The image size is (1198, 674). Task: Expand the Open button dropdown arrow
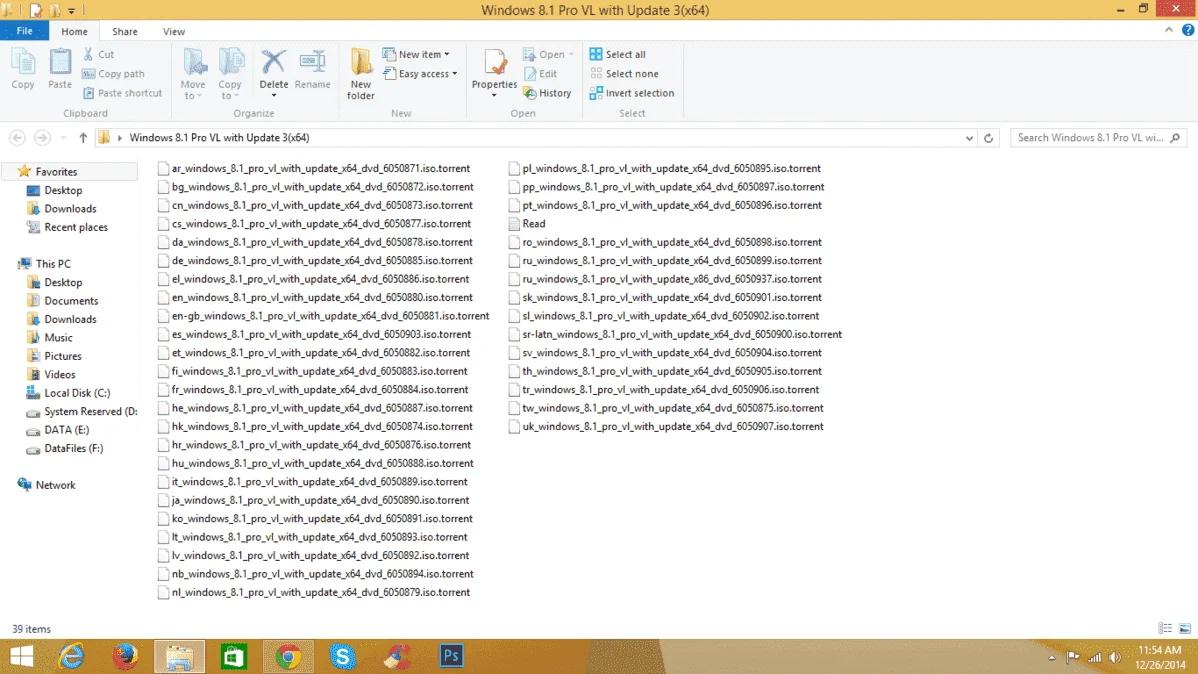coord(571,54)
